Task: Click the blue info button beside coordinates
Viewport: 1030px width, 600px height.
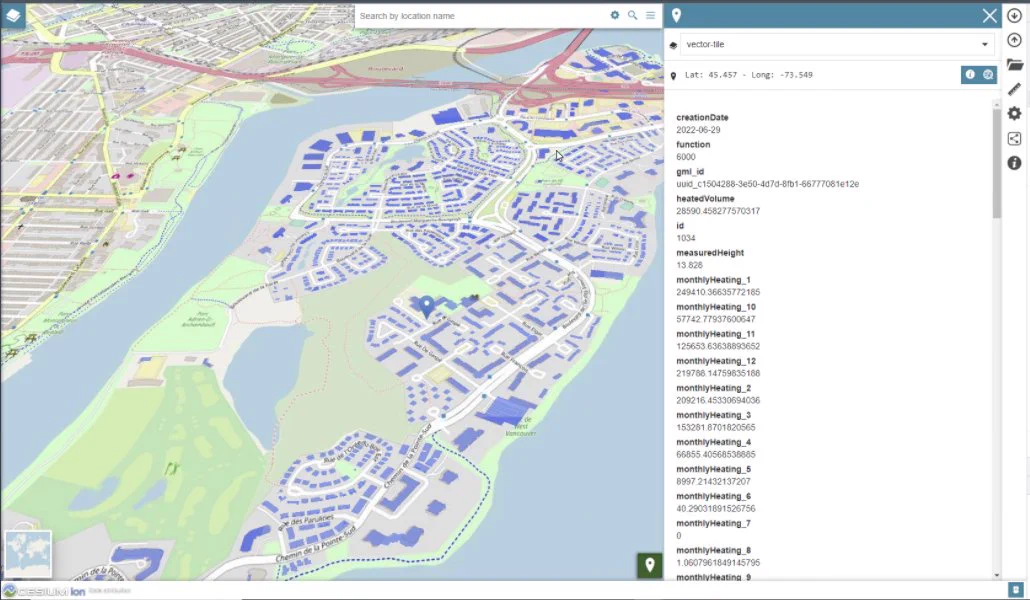Action: coord(970,75)
